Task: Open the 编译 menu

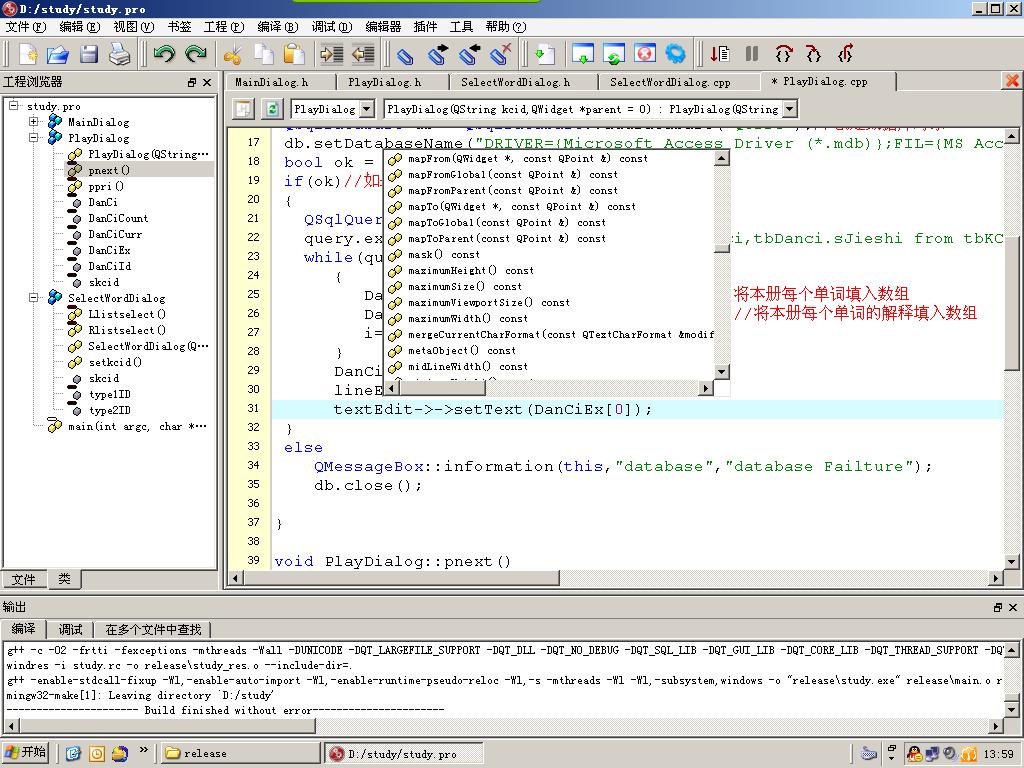Action: 278,27
